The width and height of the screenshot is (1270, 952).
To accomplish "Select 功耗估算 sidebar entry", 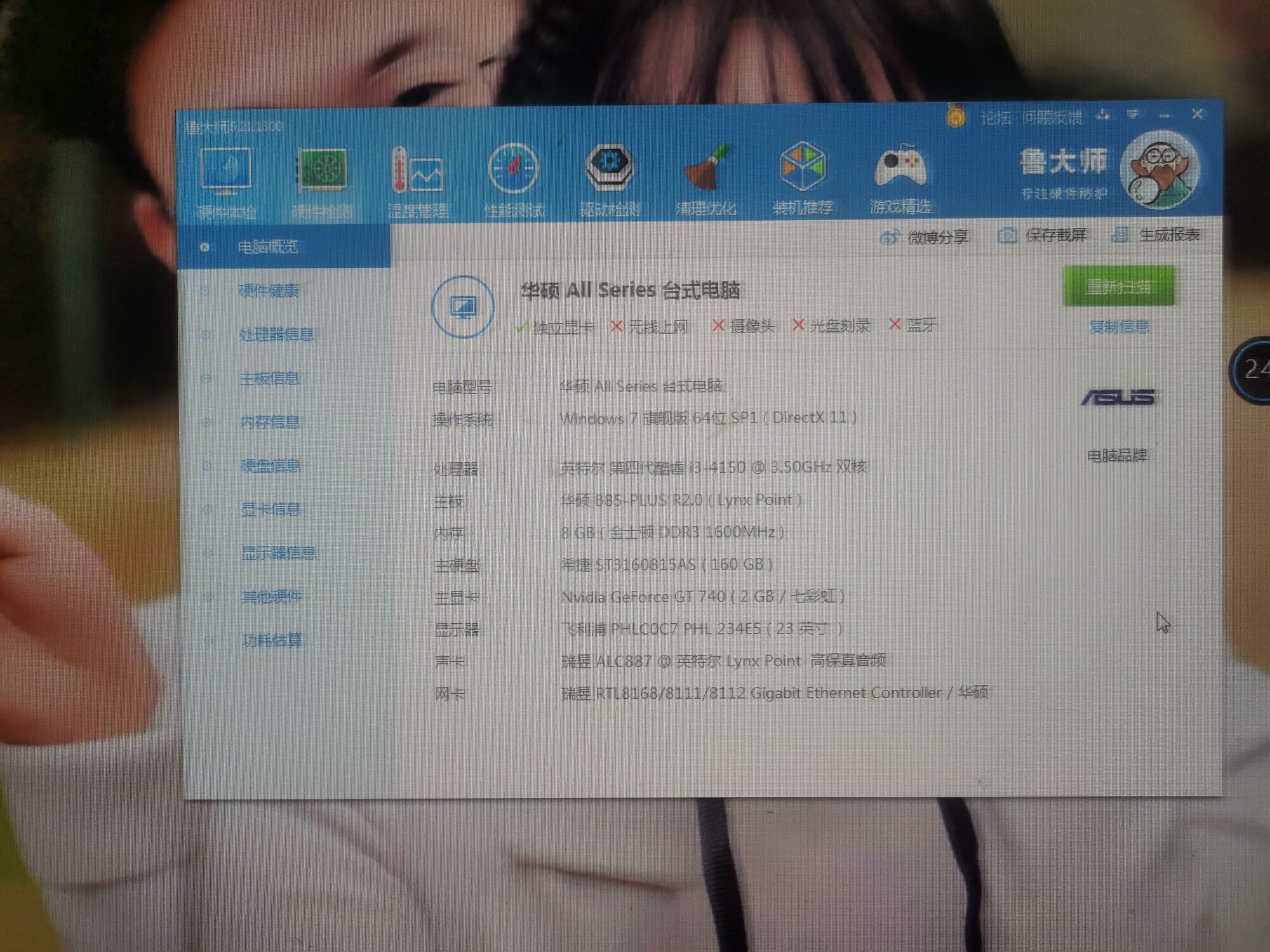I will pyautogui.click(x=272, y=640).
